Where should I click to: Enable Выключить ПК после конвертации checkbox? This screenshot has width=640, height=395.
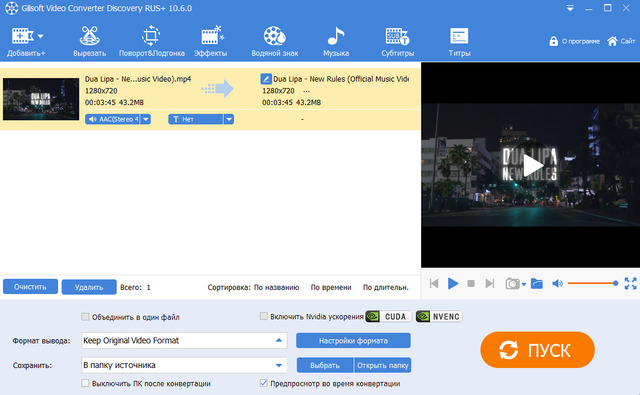click(x=85, y=383)
